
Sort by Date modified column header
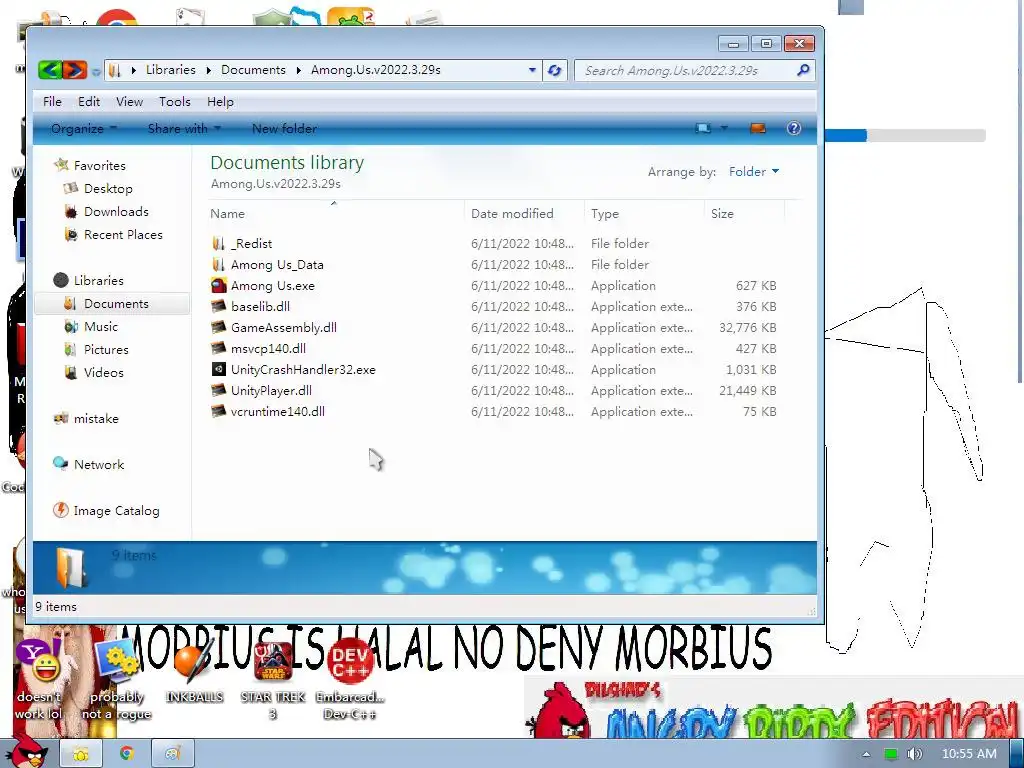click(x=524, y=214)
